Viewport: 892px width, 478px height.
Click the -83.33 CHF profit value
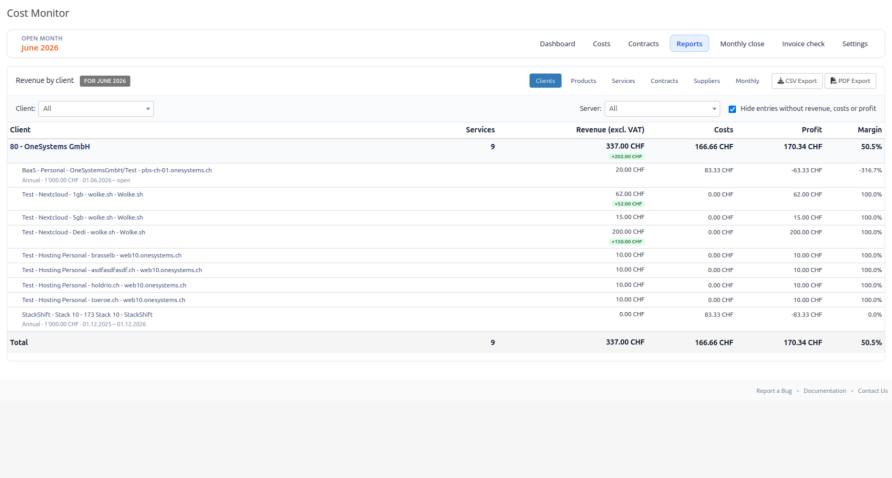pyautogui.click(x=807, y=315)
